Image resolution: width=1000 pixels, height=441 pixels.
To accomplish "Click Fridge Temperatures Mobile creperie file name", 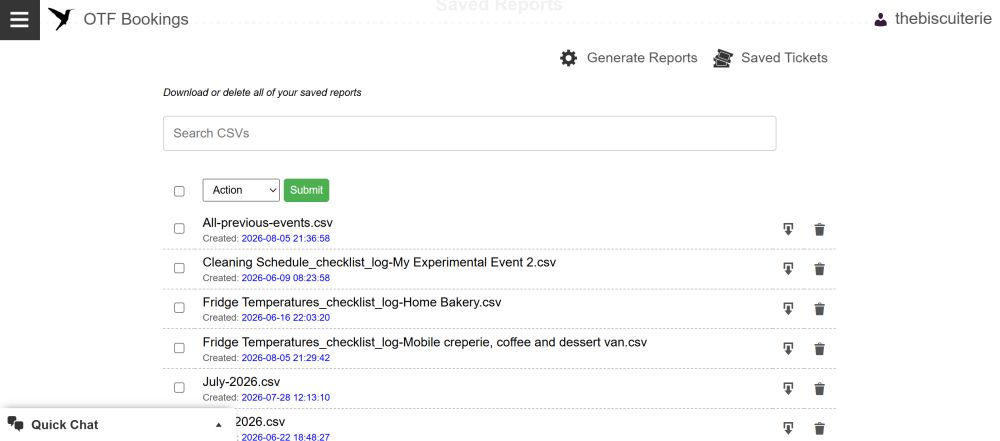I will pyautogui.click(x=425, y=342).
